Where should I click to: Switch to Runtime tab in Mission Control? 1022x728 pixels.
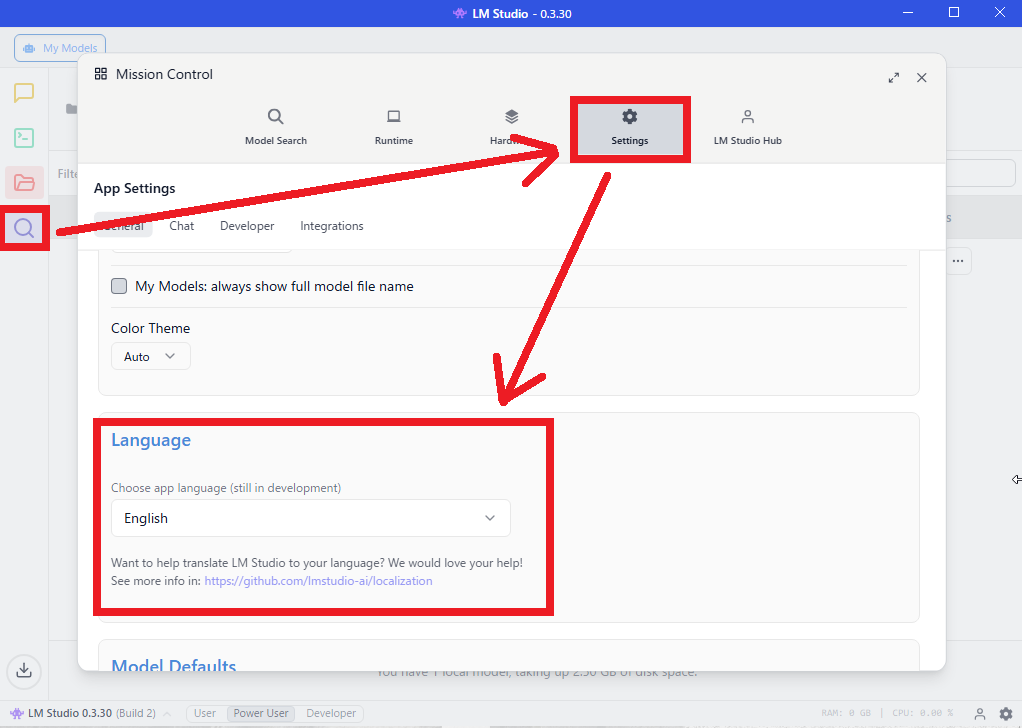394,127
